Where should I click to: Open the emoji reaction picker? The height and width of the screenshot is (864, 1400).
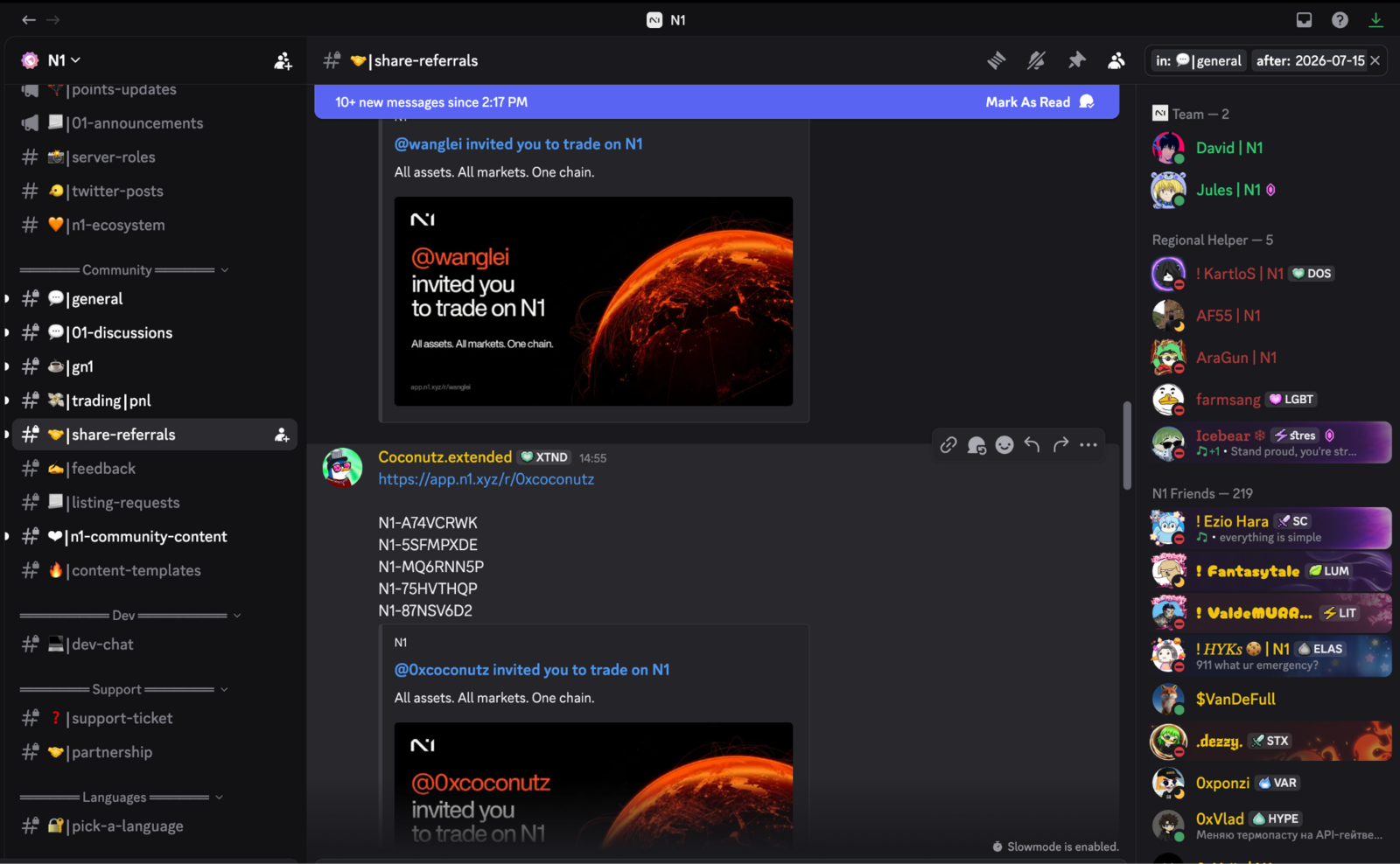(1004, 445)
